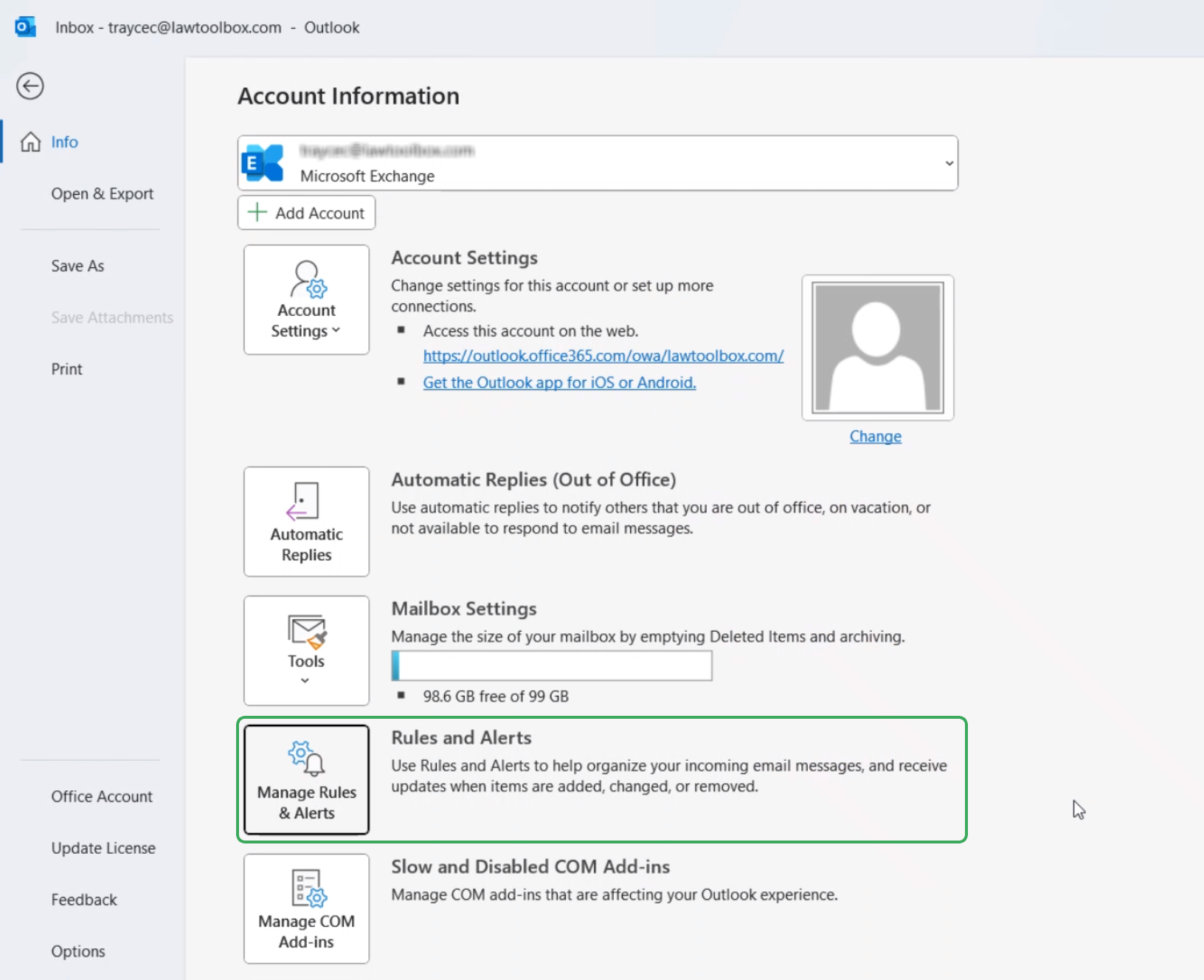Screen dimensions: 1204x980
Task: Click the green plus icon on Add Account
Action: pyautogui.click(x=257, y=213)
